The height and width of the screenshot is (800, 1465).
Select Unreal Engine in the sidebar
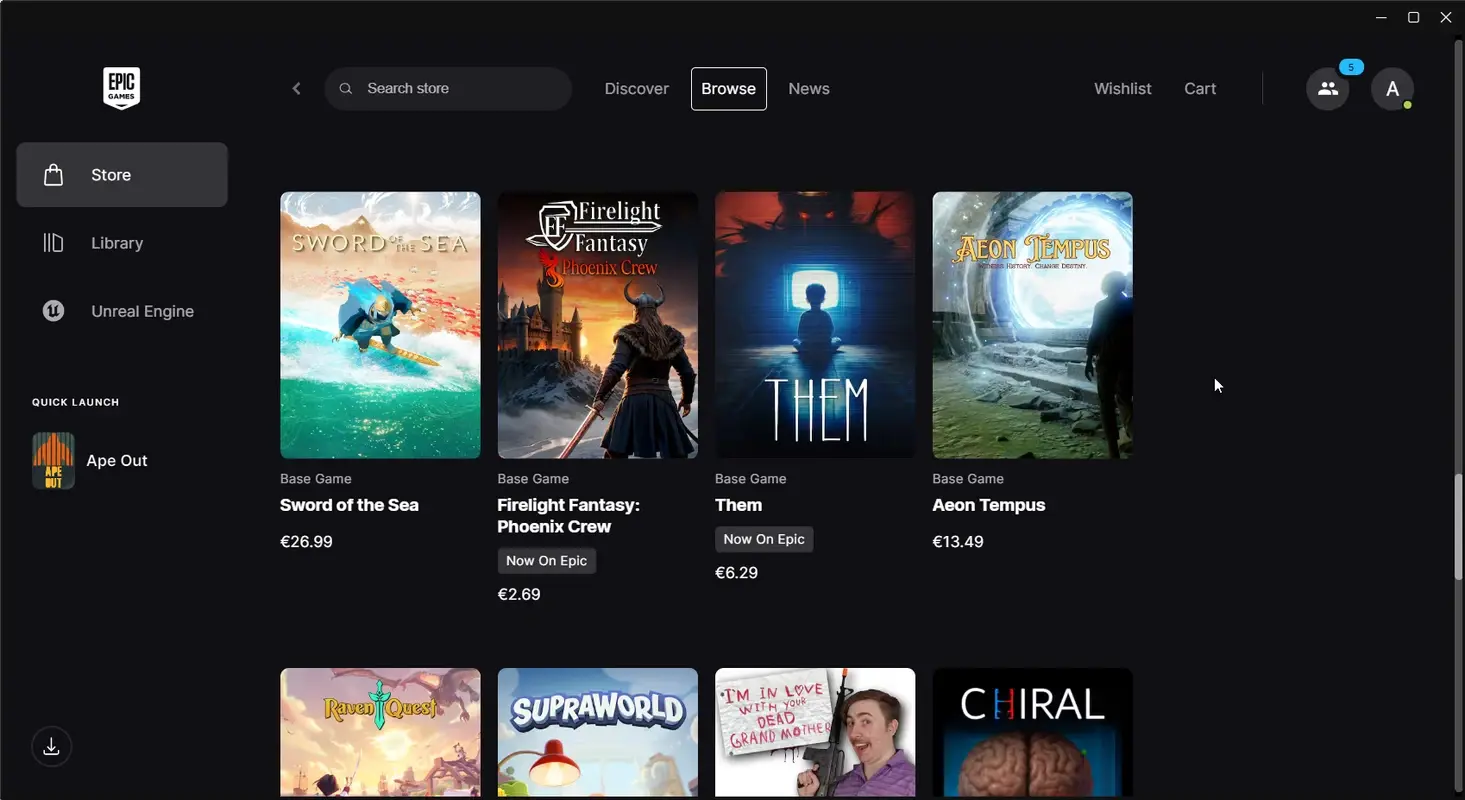click(142, 310)
